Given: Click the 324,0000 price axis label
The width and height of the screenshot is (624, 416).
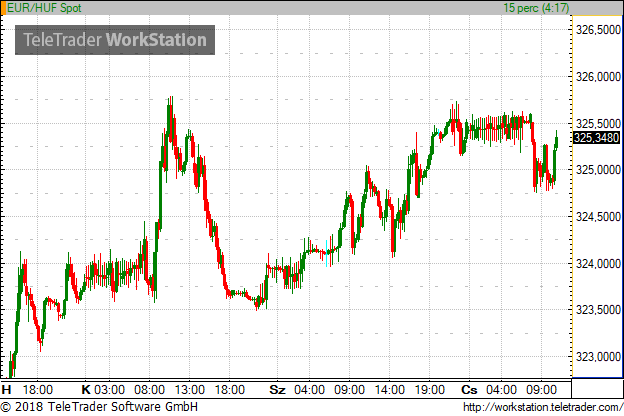Looking at the screenshot, I should pyautogui.click(x=598, y=264).
